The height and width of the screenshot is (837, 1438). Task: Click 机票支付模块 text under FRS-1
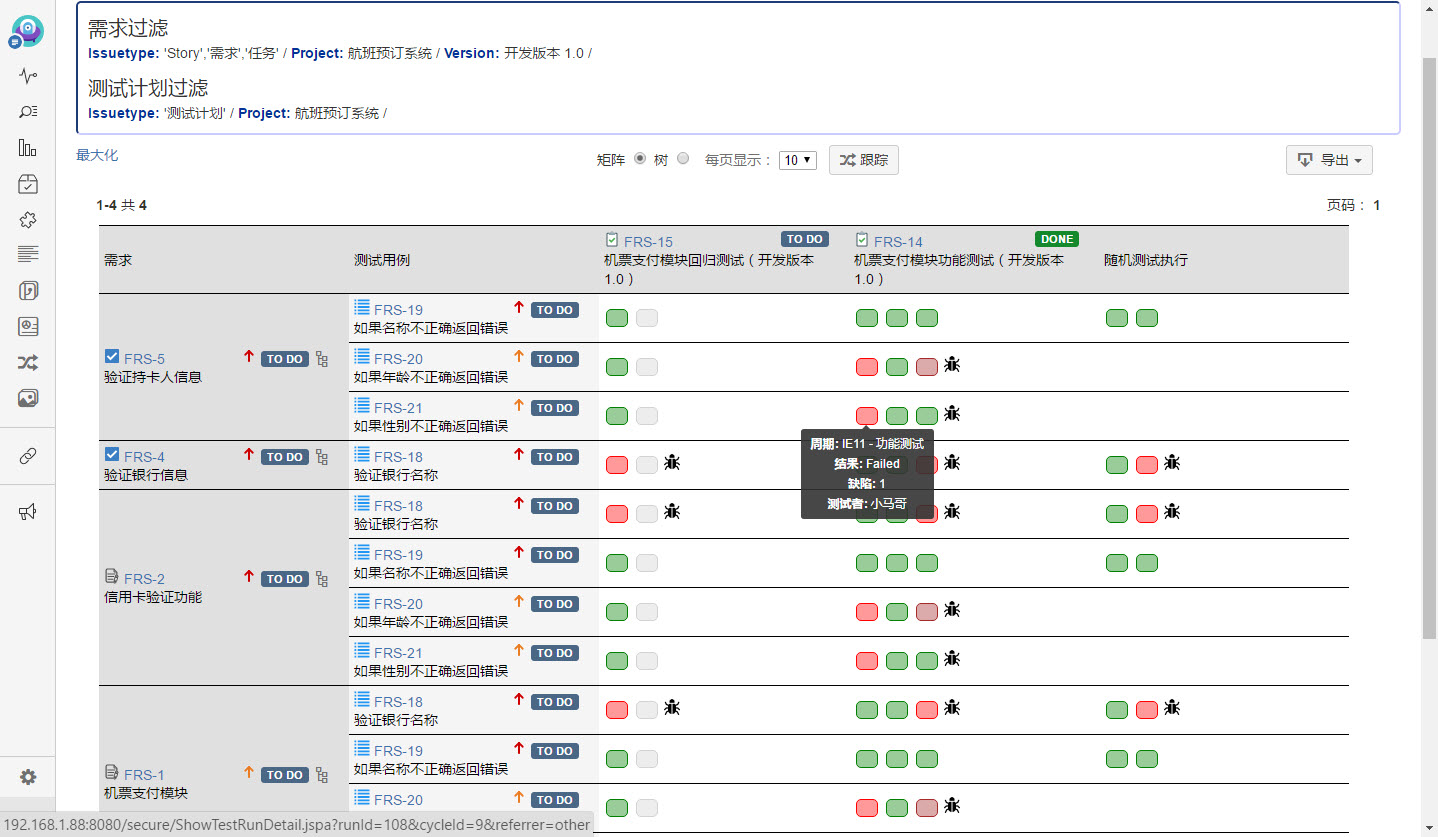[146, 793]
